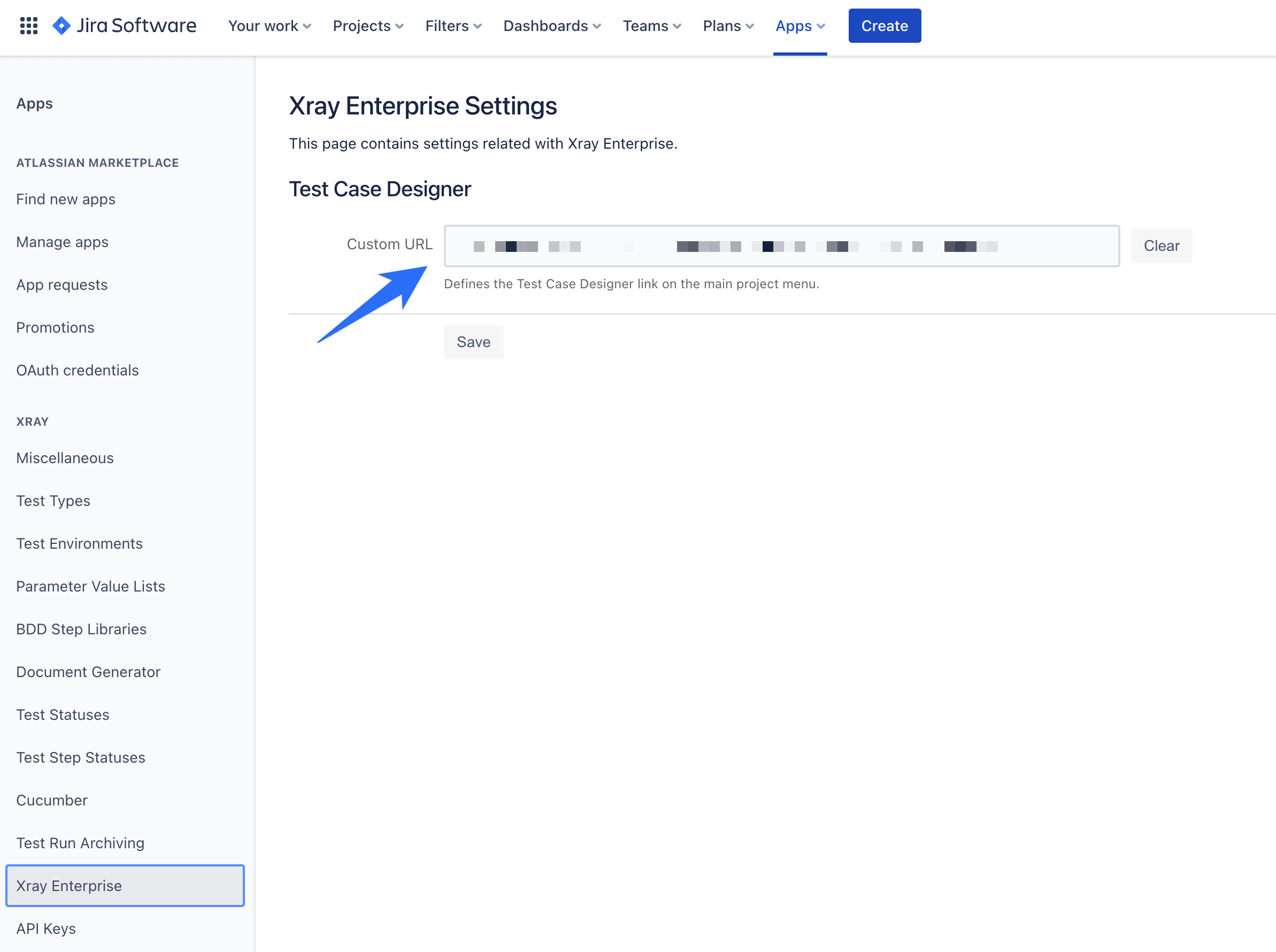Image resolution: width=1276 pixels, height=952 pixels.
Task: Open Test Run Archiving settings
Action: pos(80,843)
